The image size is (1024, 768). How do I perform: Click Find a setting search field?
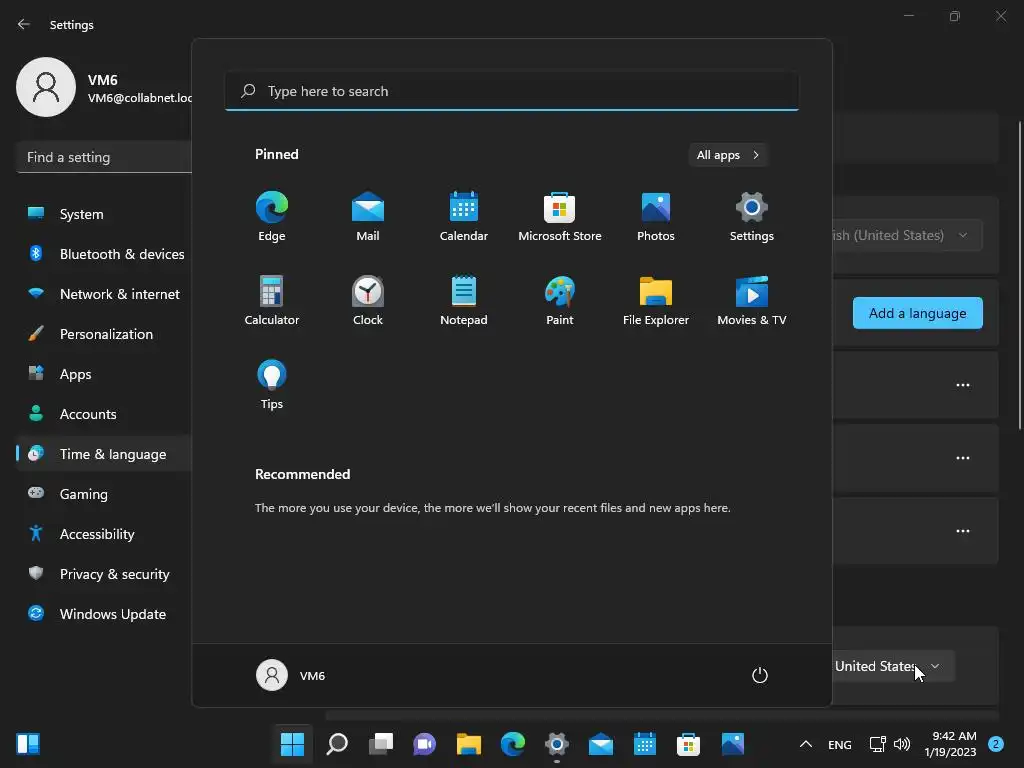[104, 157]
